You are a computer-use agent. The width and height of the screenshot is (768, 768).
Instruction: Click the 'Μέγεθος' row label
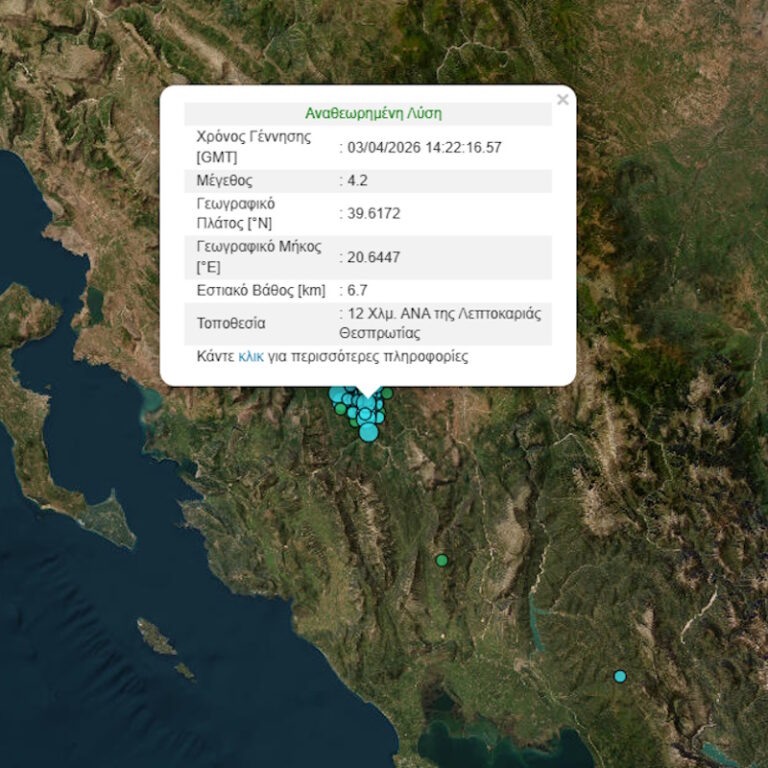225,181
